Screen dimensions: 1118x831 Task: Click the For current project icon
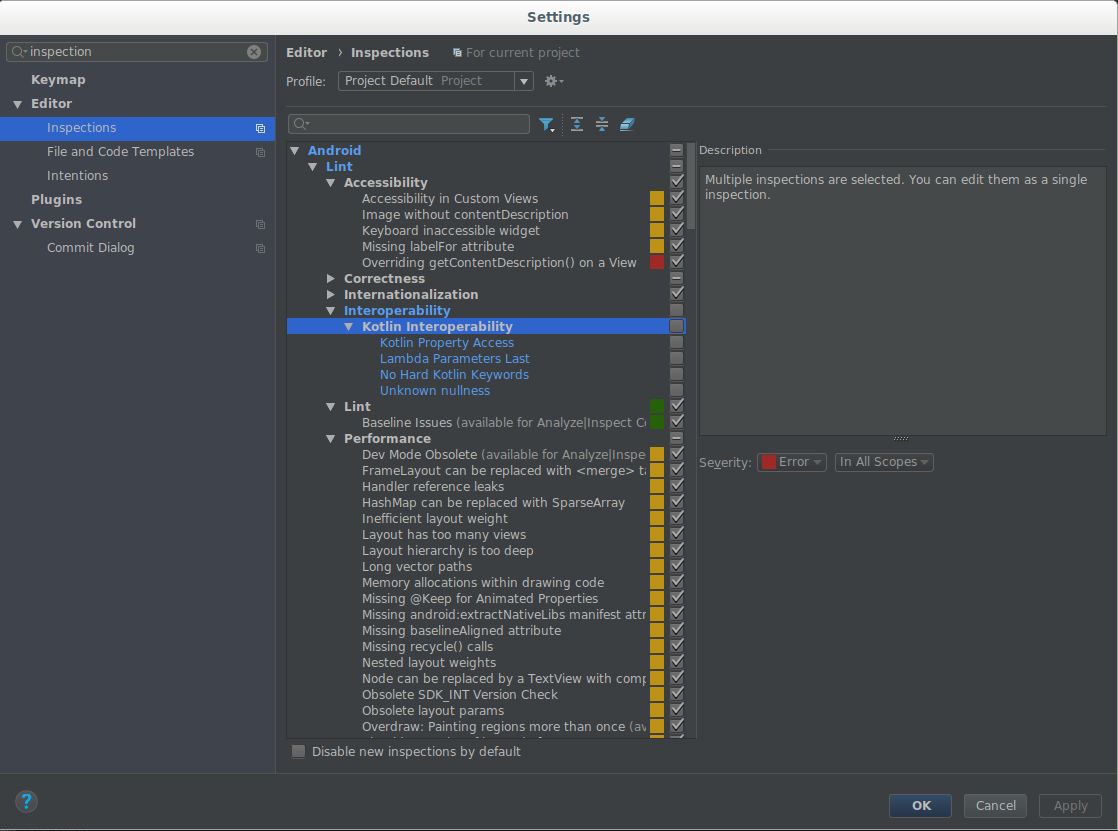(457, 53)
